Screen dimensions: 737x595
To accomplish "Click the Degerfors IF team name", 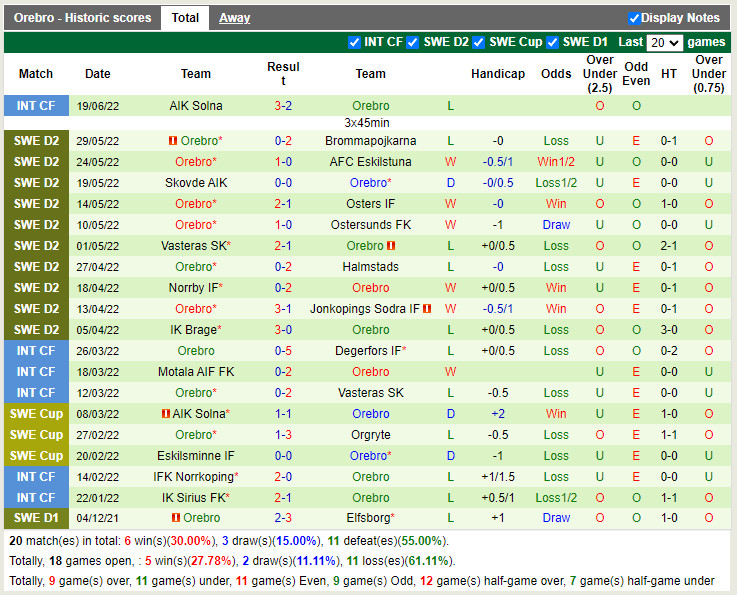I will (x=368, y=351).
